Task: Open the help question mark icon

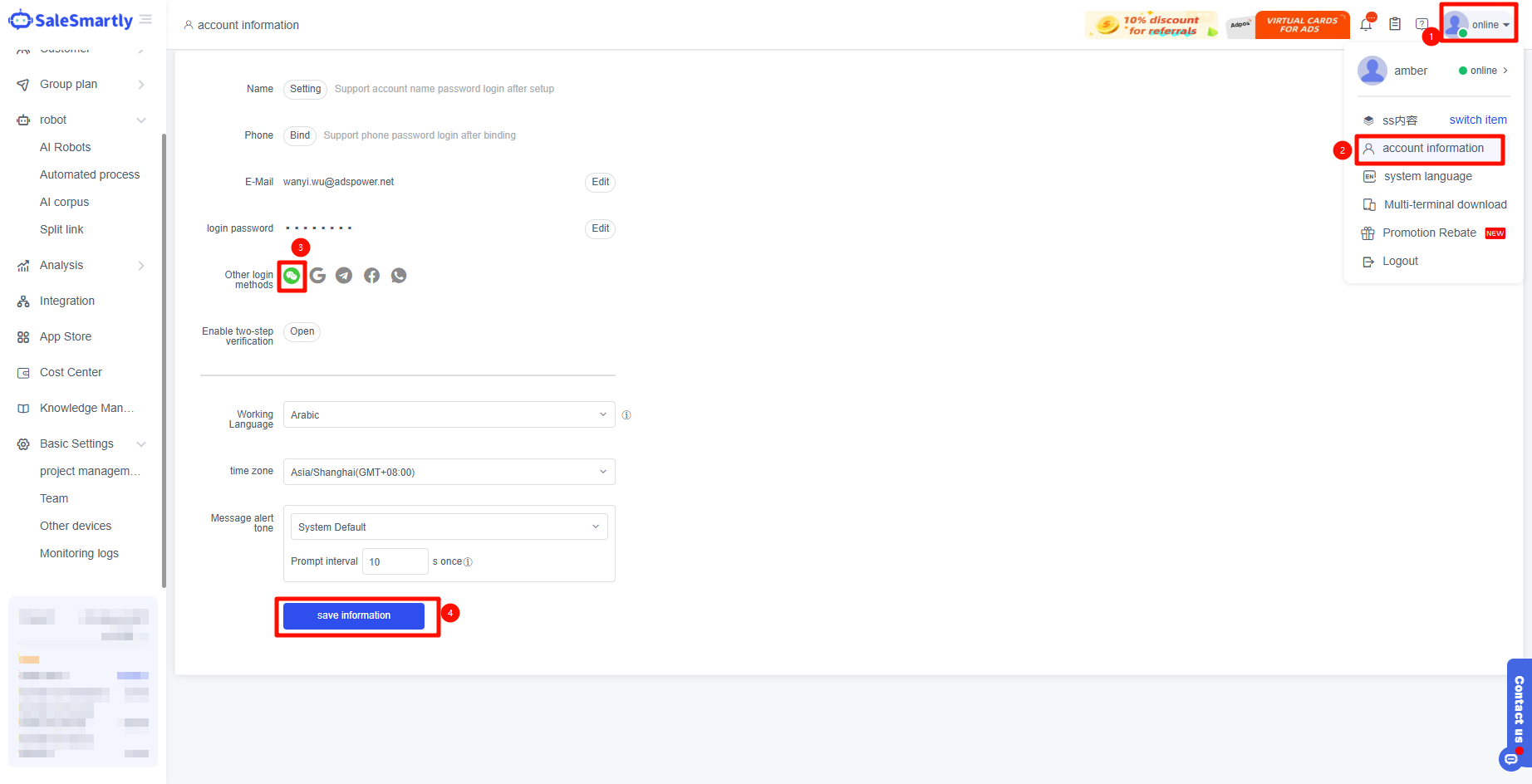Action: pos(1422,24)
